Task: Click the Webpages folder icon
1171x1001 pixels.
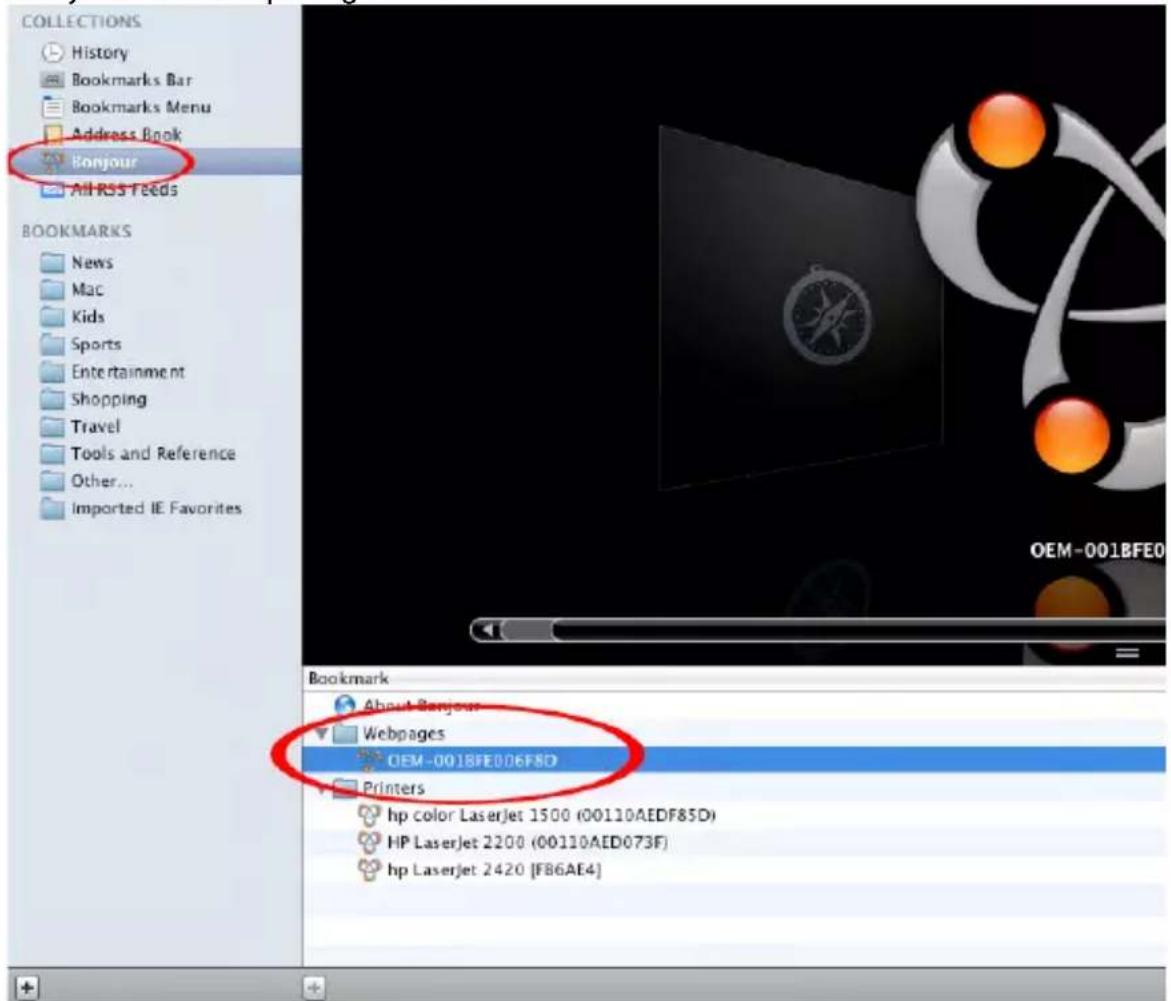Action: pyautogui.click(x=344, y=734)
